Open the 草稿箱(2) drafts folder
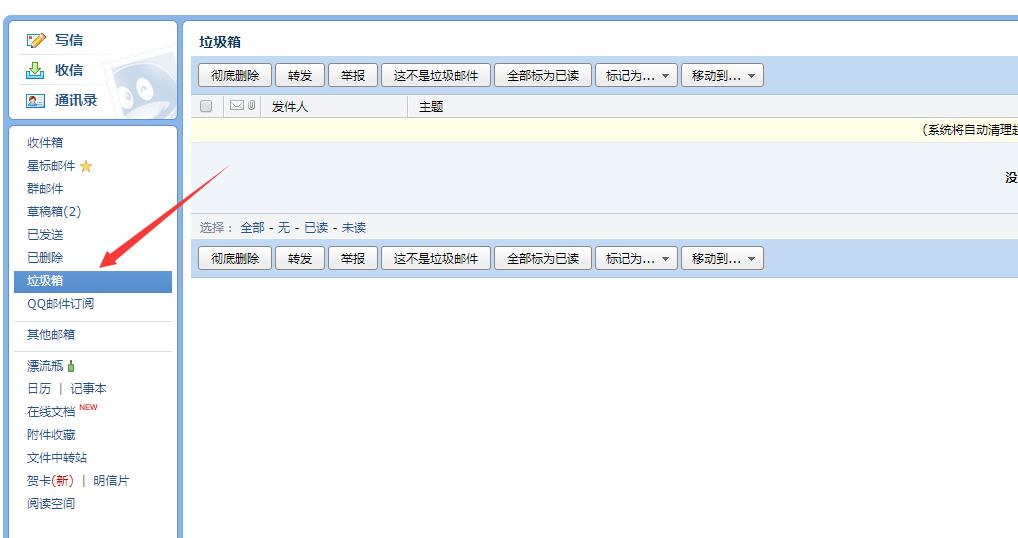Viewport: 1018px width, 538px height. pyautogui.click(x=54, y=212)
